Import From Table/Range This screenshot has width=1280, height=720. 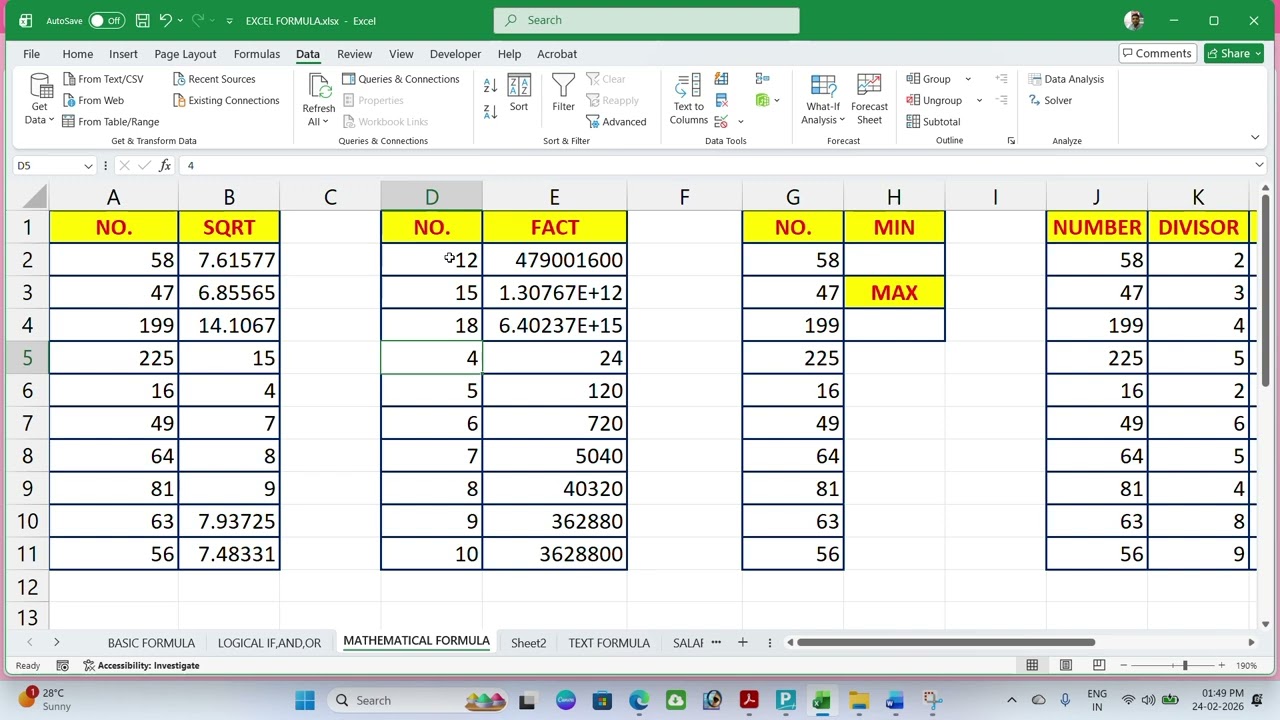110,122
